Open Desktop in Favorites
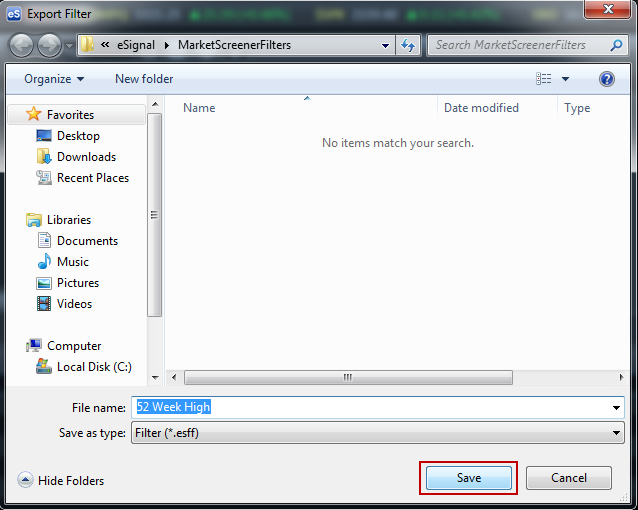This screenshot has height=510, width=638. pos(78,136)
